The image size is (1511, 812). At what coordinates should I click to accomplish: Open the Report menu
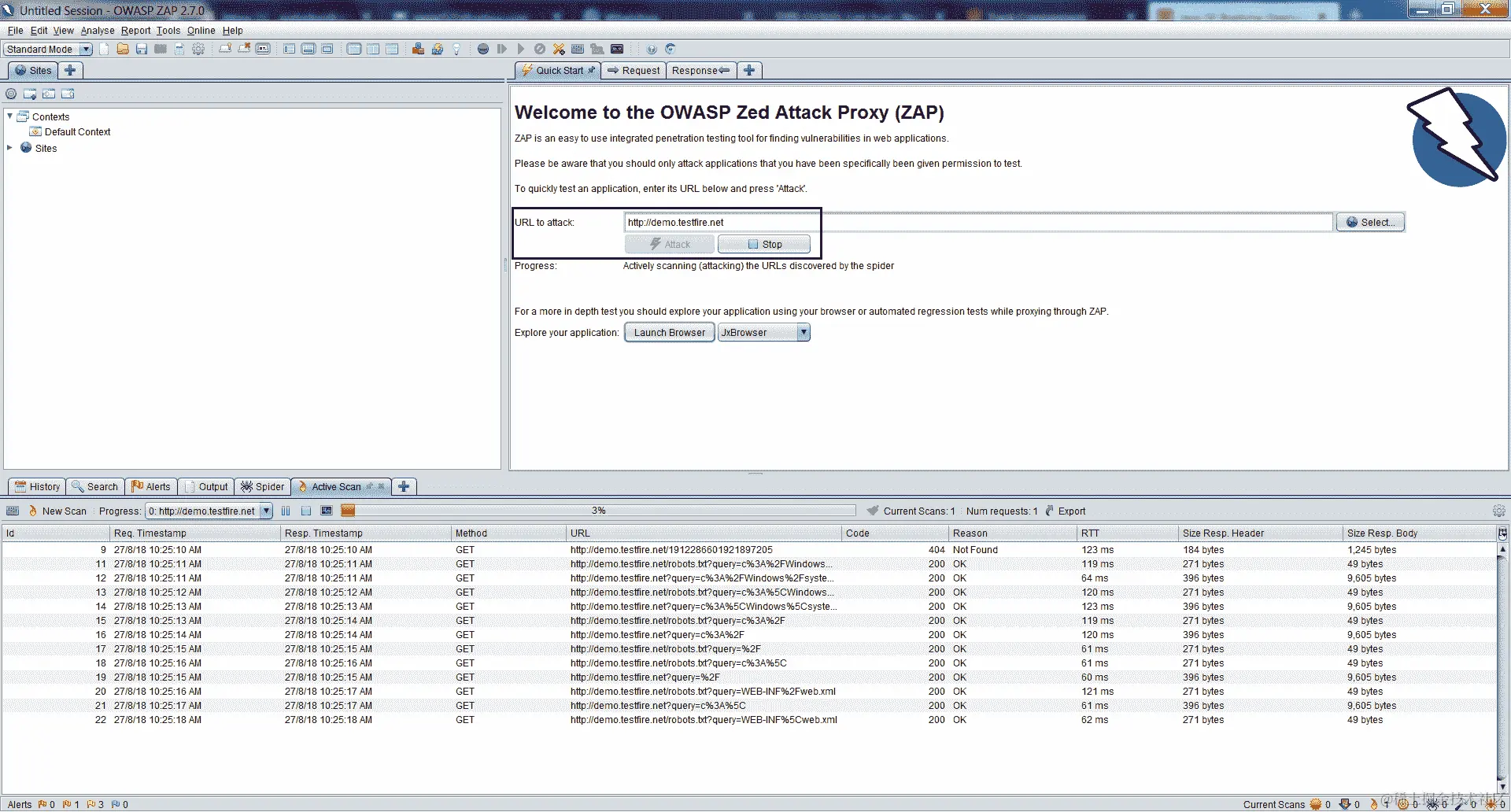(135, 31)
